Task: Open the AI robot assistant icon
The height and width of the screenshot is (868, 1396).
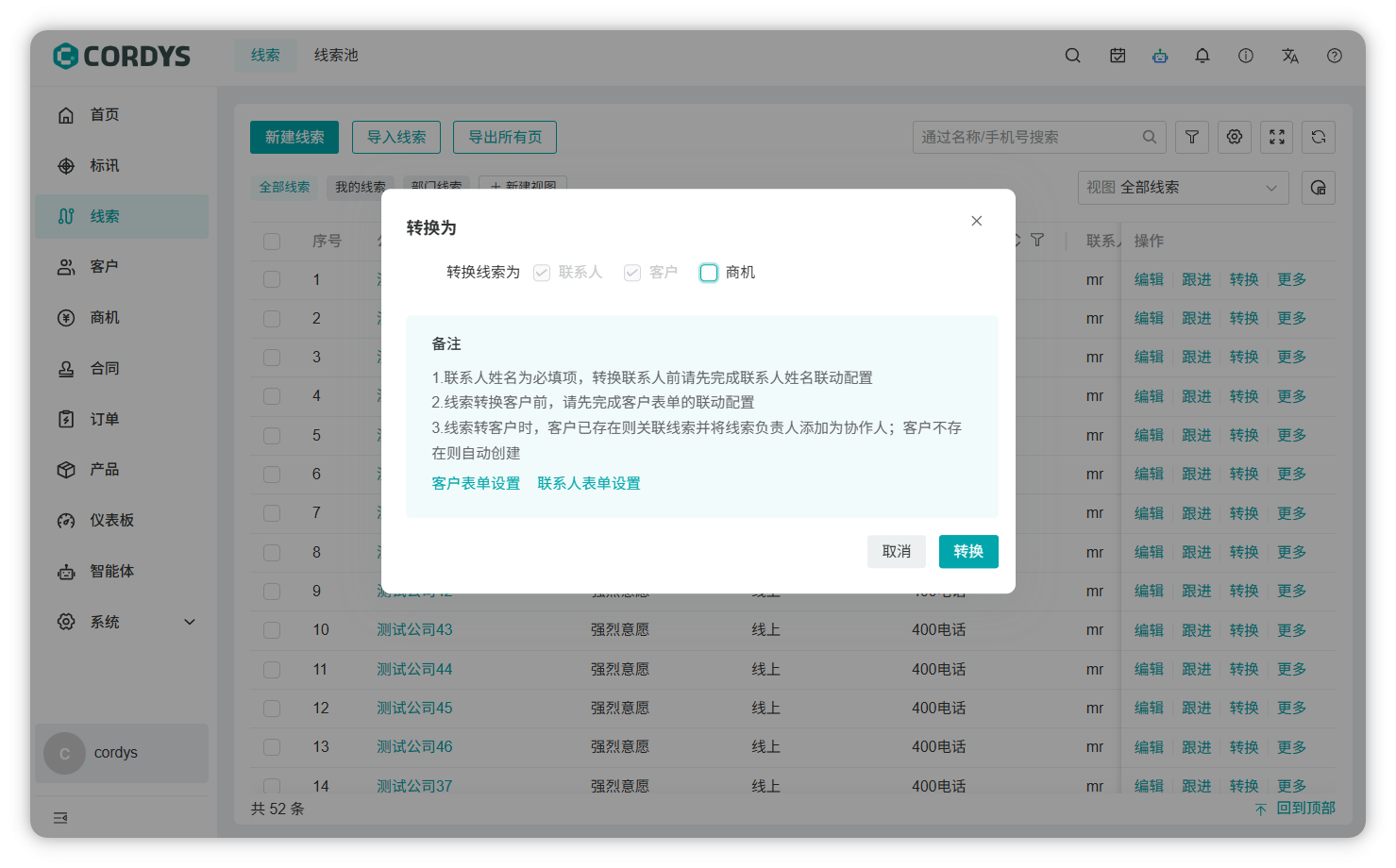Action: [x=1160, y=56]
